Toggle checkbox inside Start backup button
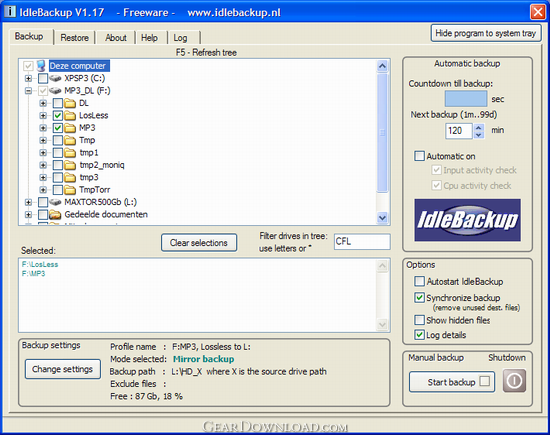This screenshot has width=550, height=435. [484, 381]
